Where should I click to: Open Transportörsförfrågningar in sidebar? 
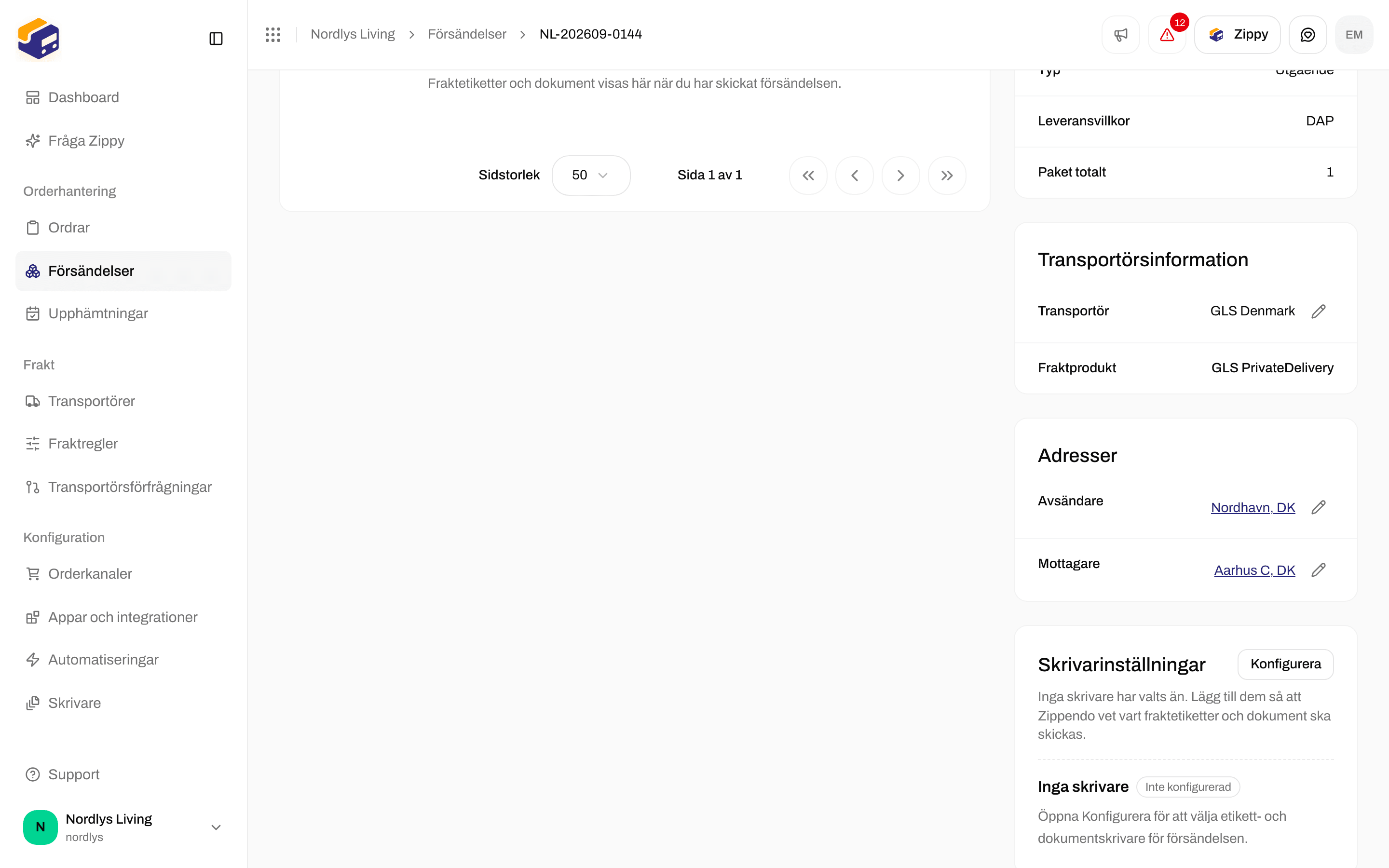[123, 487]
